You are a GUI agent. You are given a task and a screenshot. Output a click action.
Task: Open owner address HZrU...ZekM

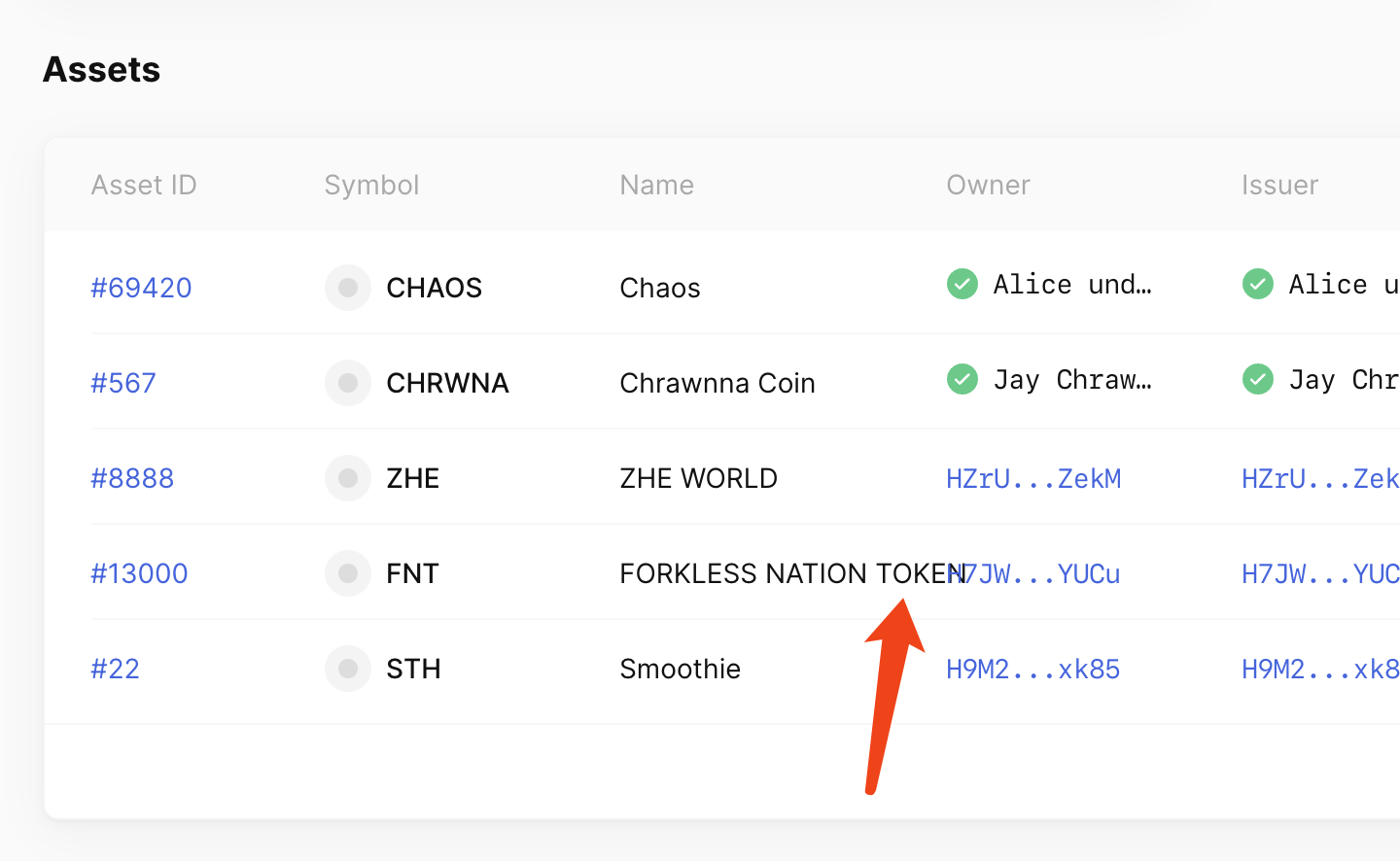pos(1033,478)
